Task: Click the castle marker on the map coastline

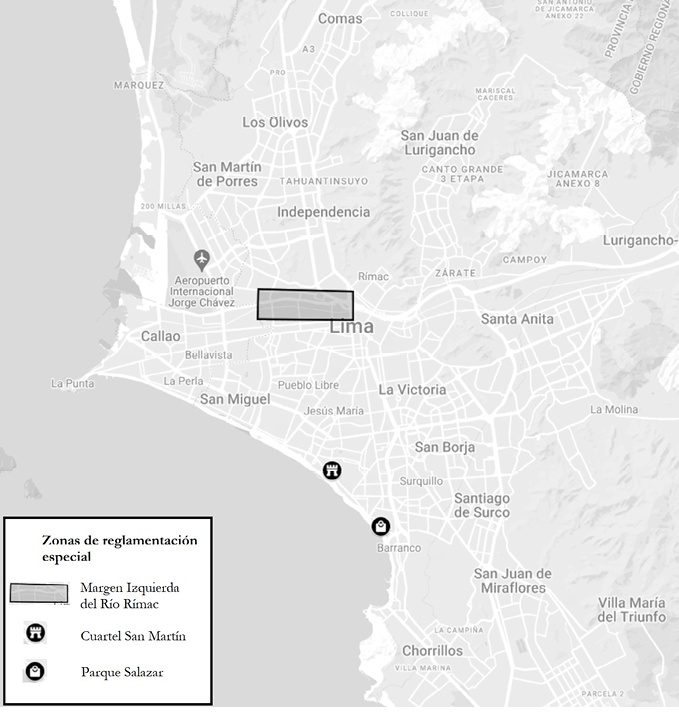Action: click(x=332, y=470)
